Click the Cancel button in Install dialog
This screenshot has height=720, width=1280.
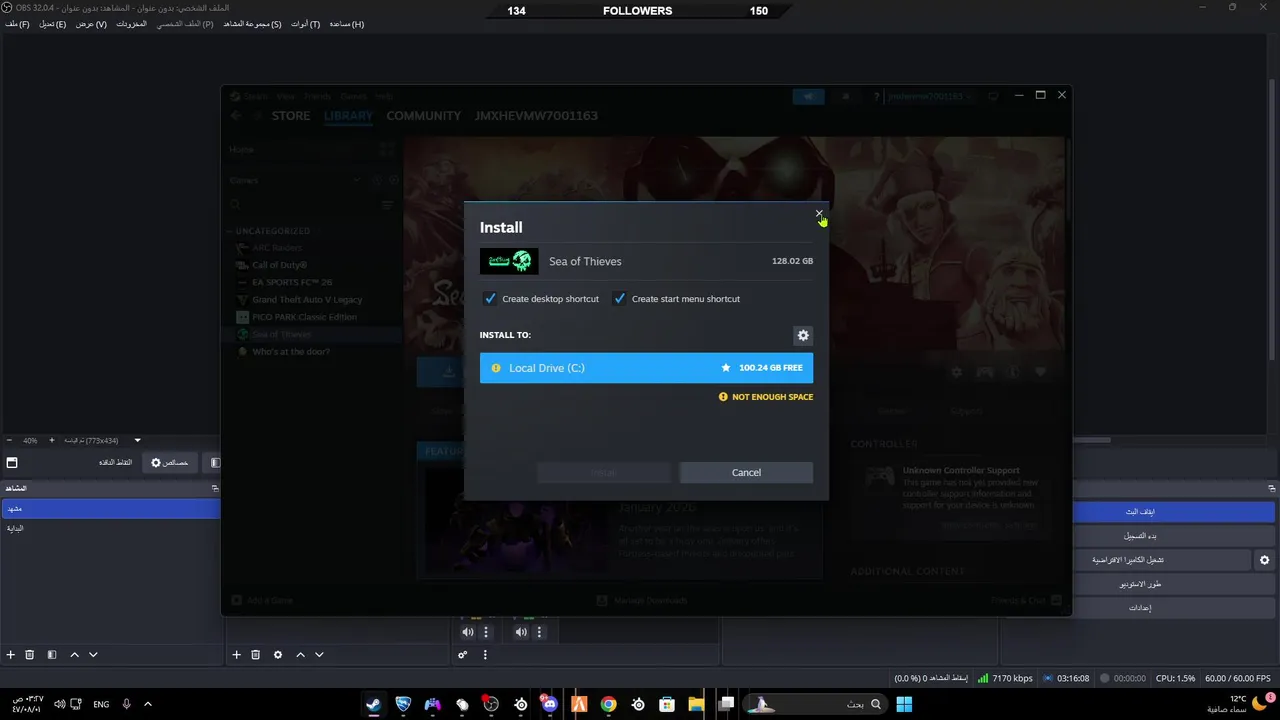tap(746, 472)
